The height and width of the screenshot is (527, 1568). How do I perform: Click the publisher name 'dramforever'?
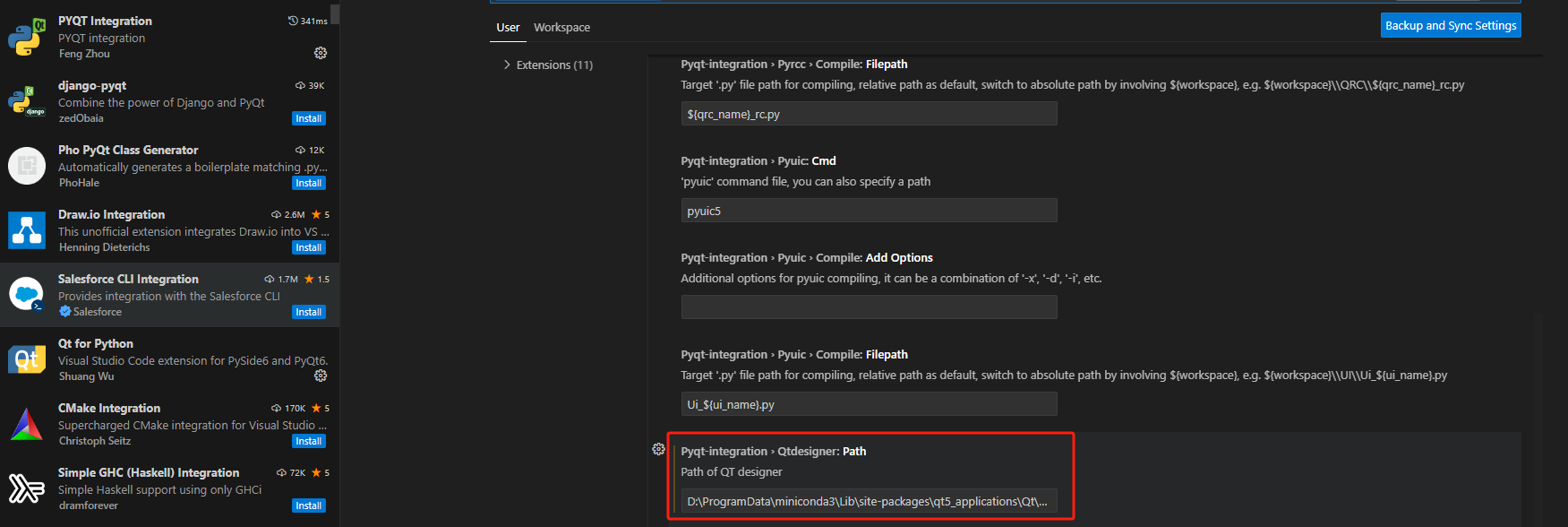[x=88, y=505]
